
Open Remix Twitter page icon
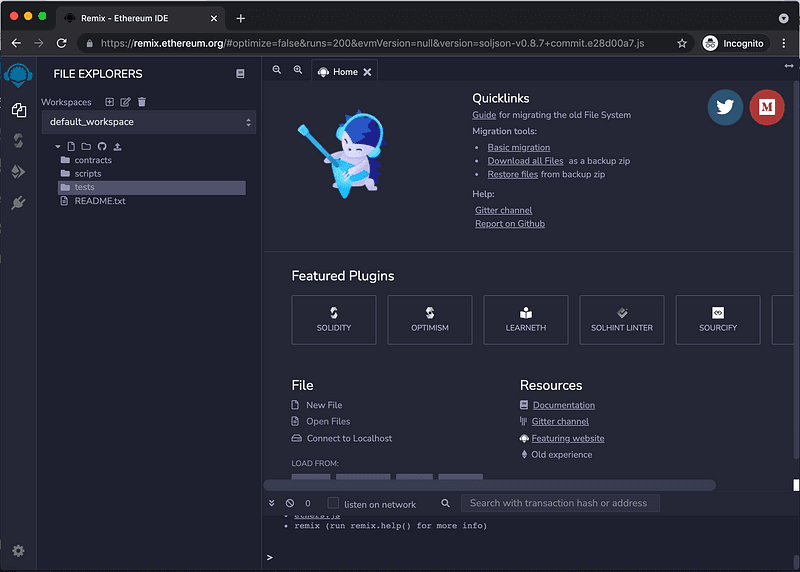pos(725,107)
